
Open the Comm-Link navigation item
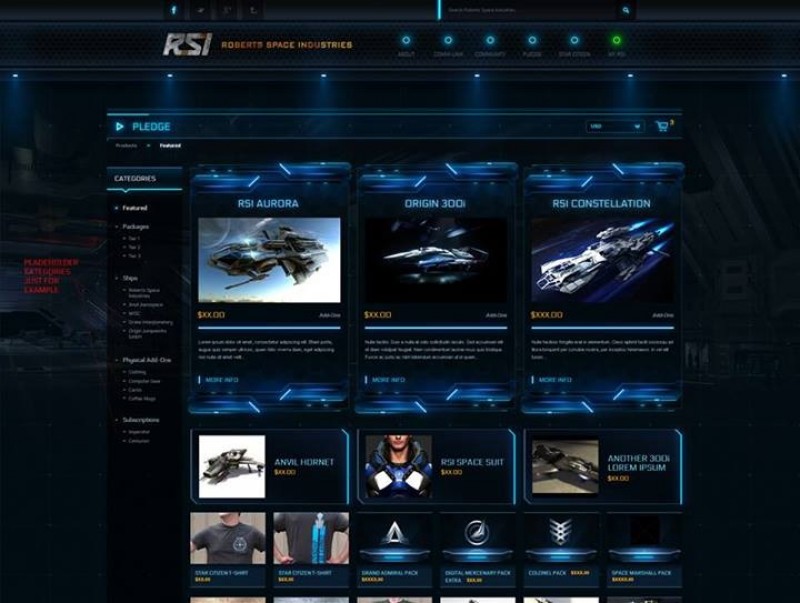tap(448, 45)
